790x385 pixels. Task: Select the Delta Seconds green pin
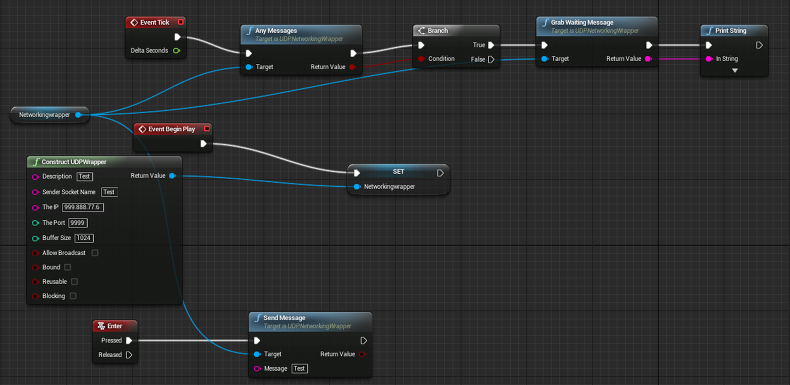pyautogui.click(x=176, y=50)
